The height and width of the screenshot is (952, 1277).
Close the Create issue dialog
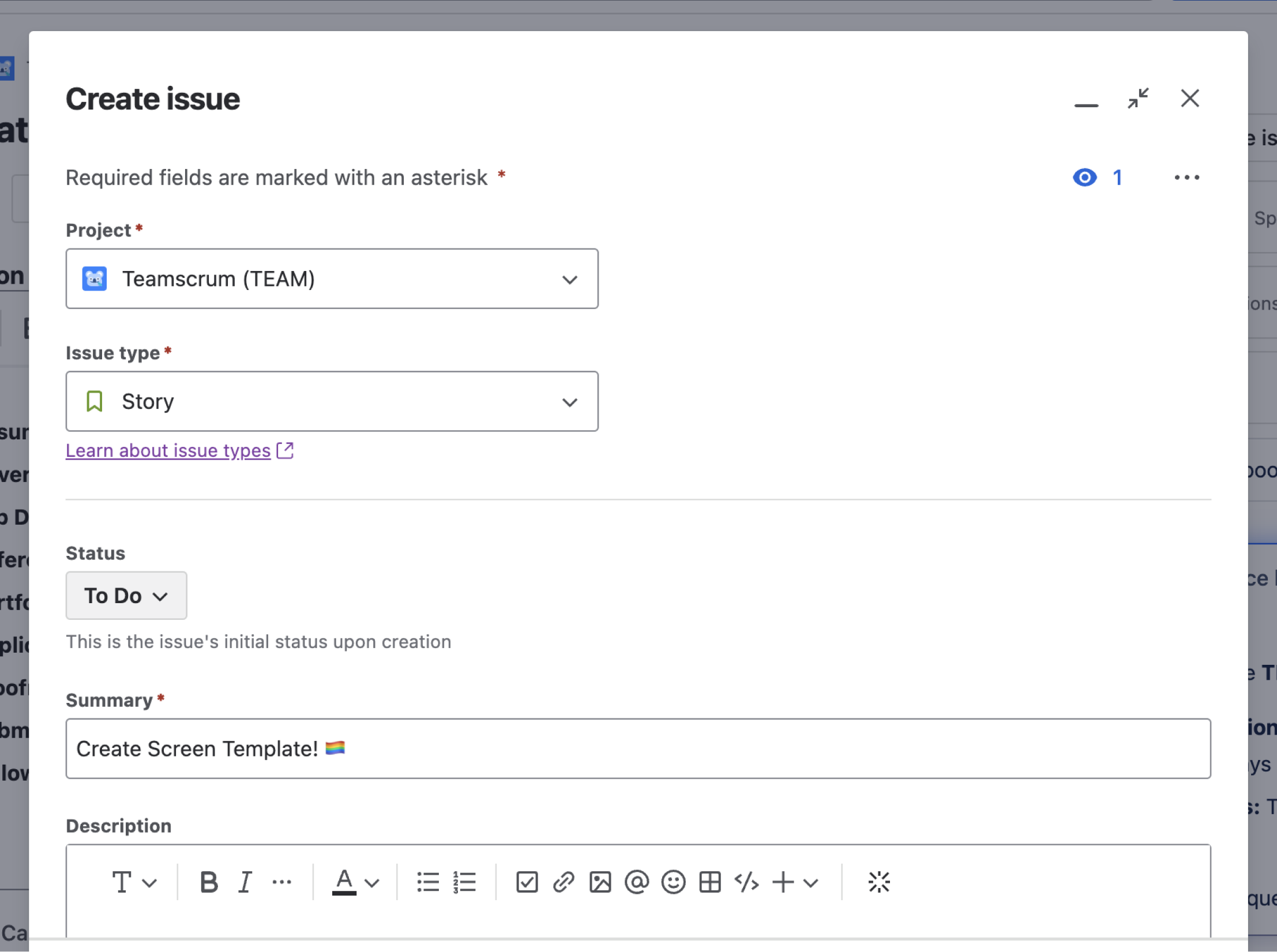click(x=1190, y=99)
